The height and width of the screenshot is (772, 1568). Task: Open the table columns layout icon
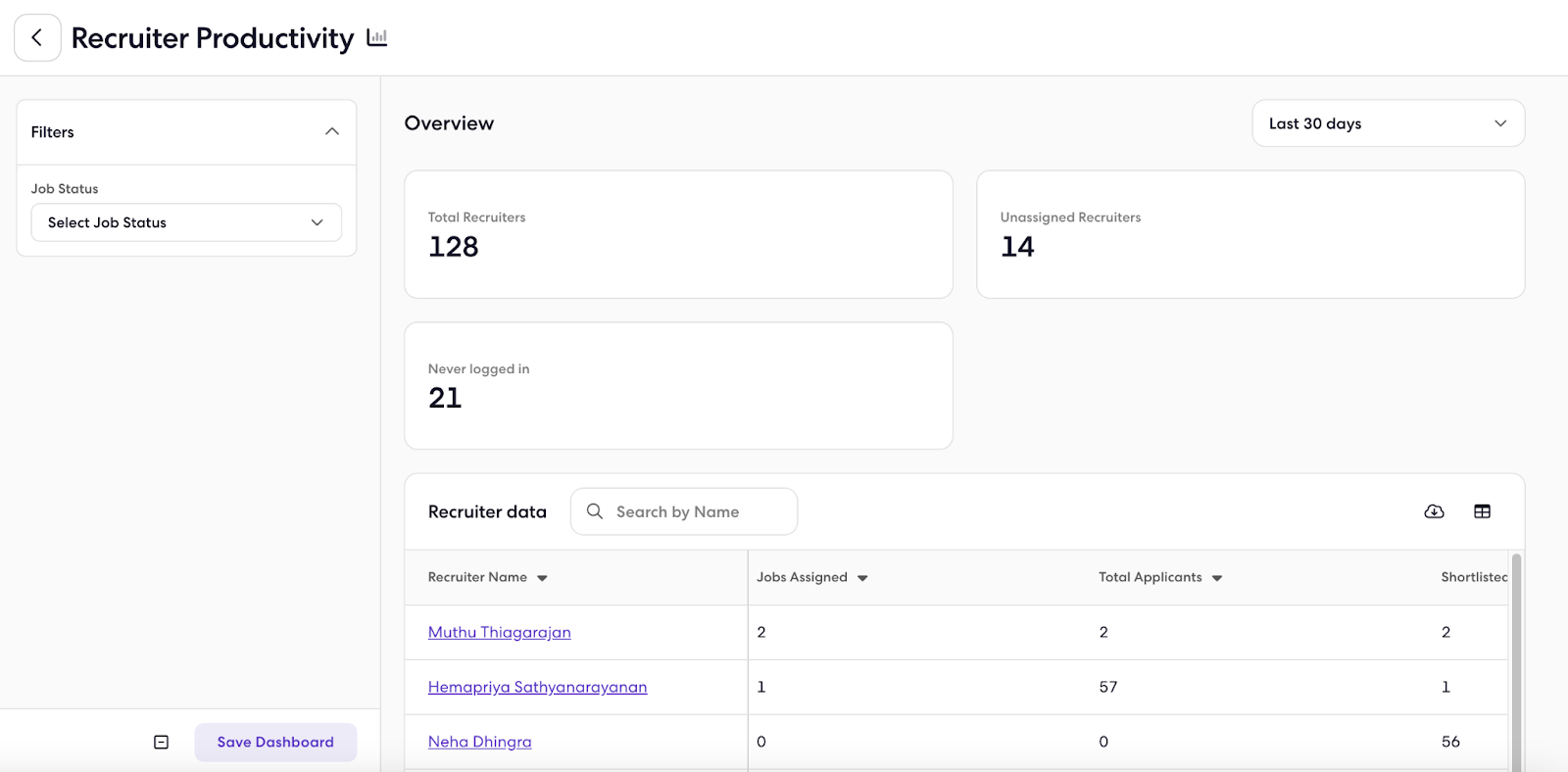(1482, 511)
